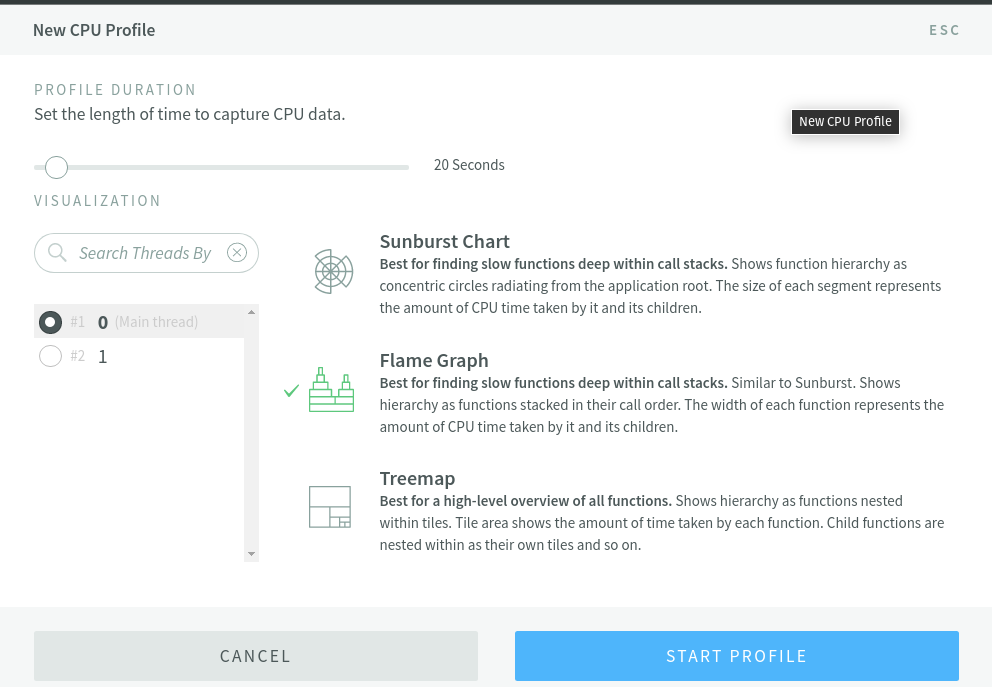Click the thread 1 list row label
Image resolution: width=992 pixels, height=687 pixels.
click(x=103, y=356)
